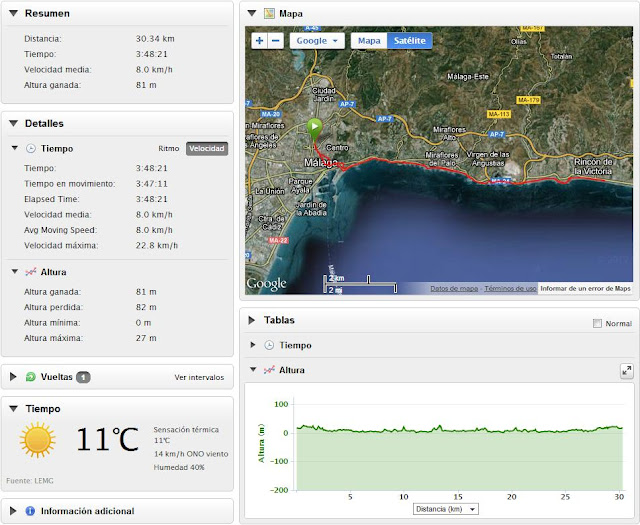The width and height of the screenshot is (640, 525).
Task: Click the green start marker on the map
Action: click(x=314, y=130)
